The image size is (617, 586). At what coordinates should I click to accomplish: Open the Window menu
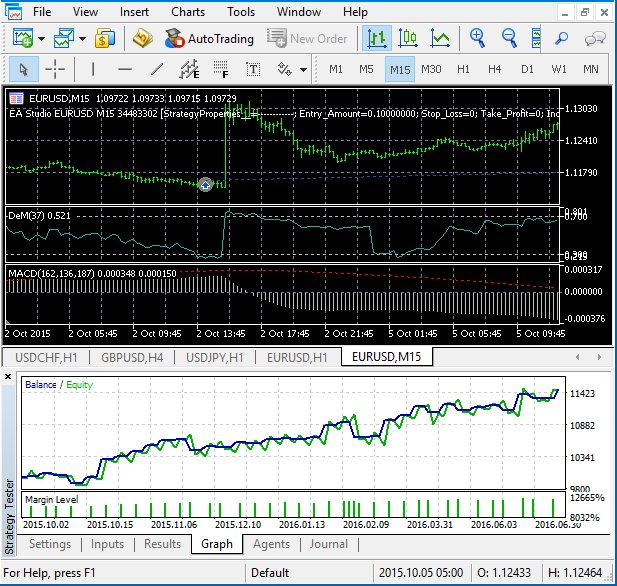pos(299,12)
